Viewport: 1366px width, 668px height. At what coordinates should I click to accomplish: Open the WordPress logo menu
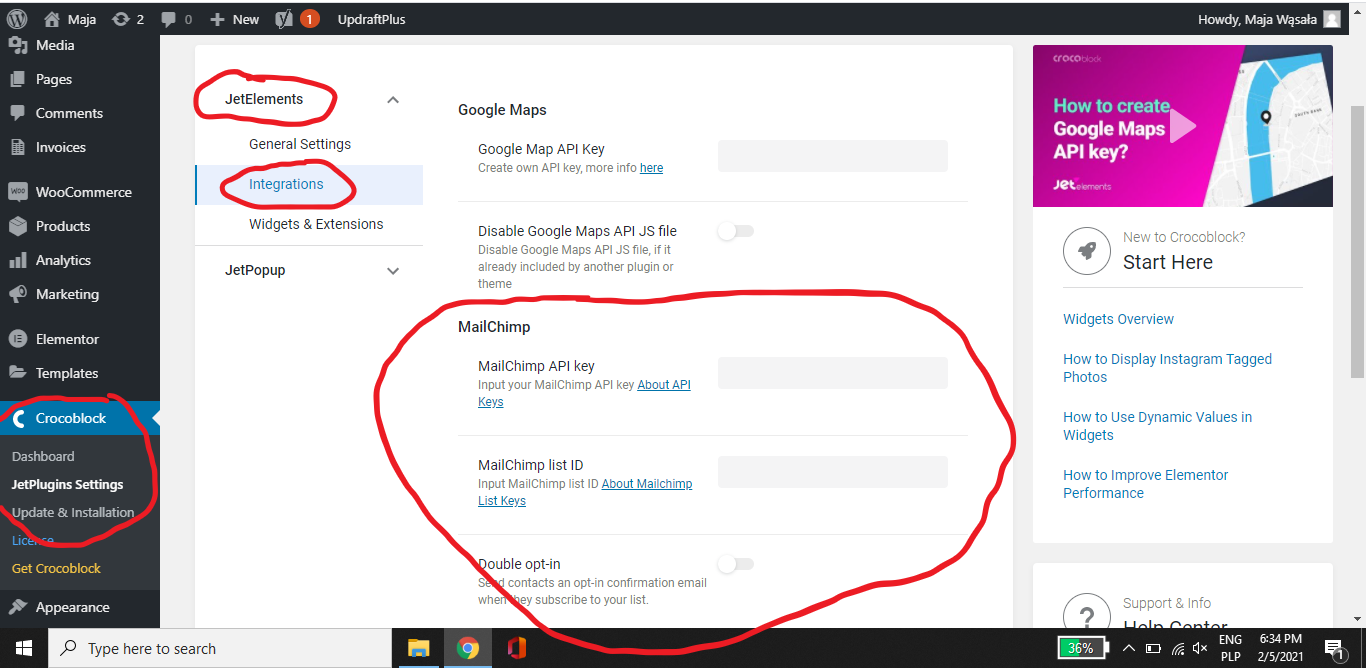(x=17, y=18)
